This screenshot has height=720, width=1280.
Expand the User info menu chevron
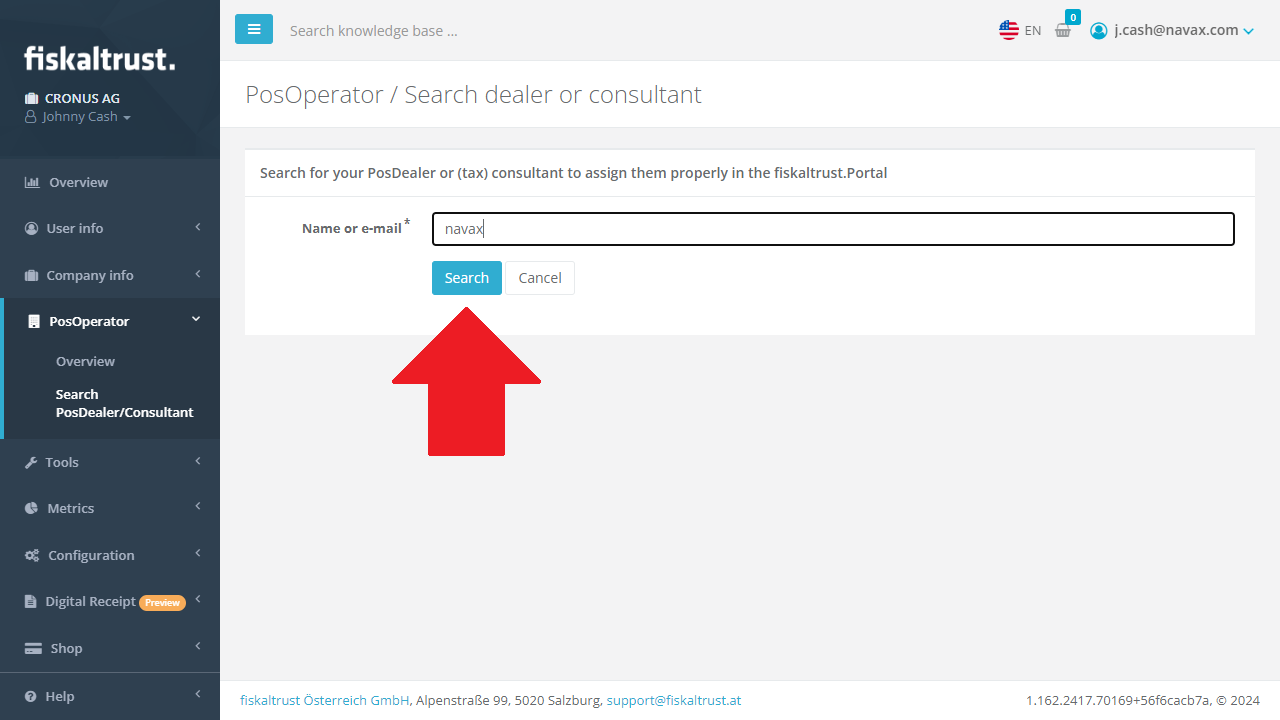(198, 228)
